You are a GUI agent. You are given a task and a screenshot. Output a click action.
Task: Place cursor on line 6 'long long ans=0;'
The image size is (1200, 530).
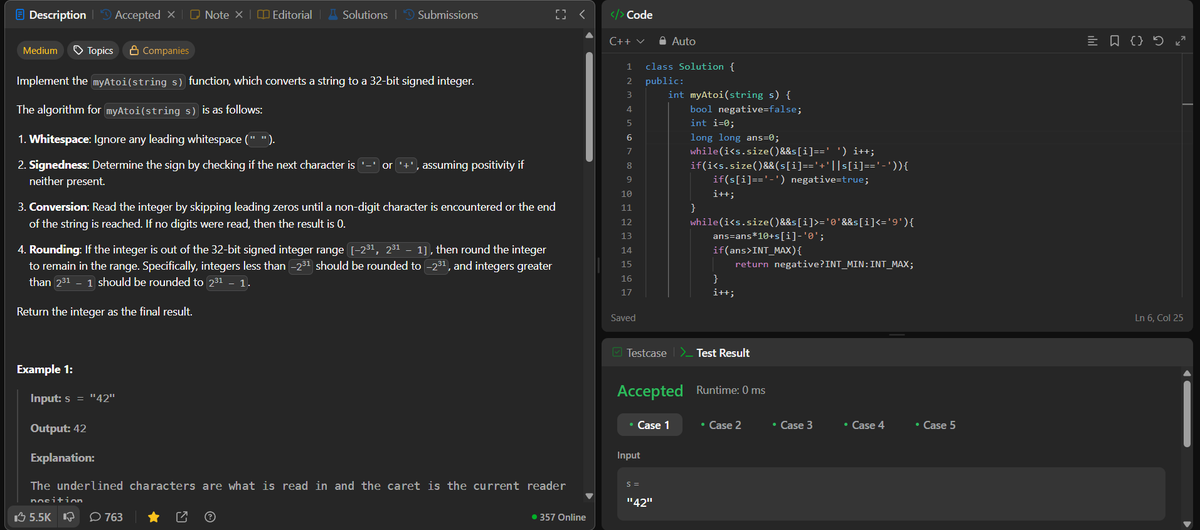pos(734,137)
